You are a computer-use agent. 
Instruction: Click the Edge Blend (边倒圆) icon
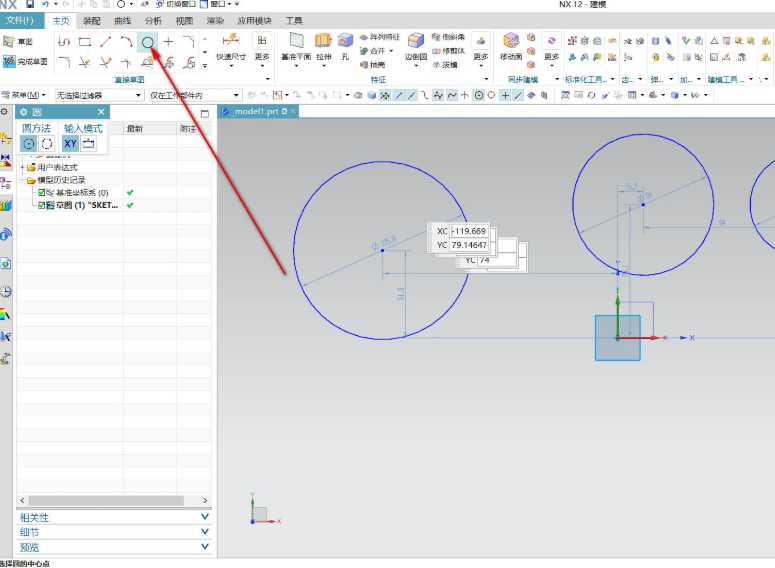[x=416, y=41]
